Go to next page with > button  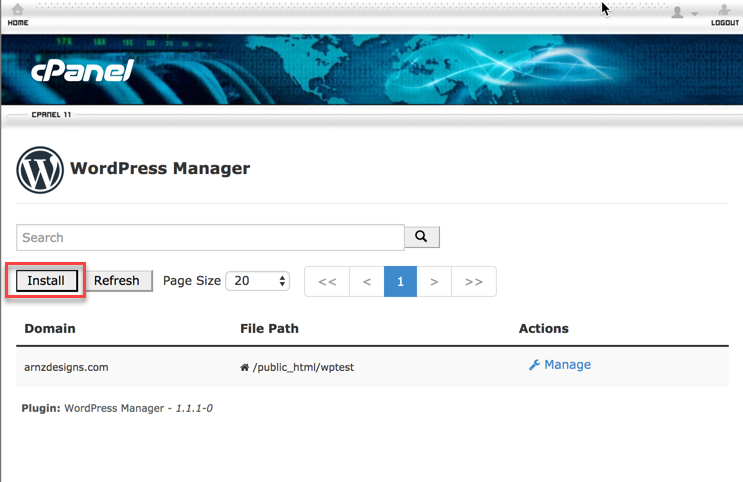(x=434, y=282)
